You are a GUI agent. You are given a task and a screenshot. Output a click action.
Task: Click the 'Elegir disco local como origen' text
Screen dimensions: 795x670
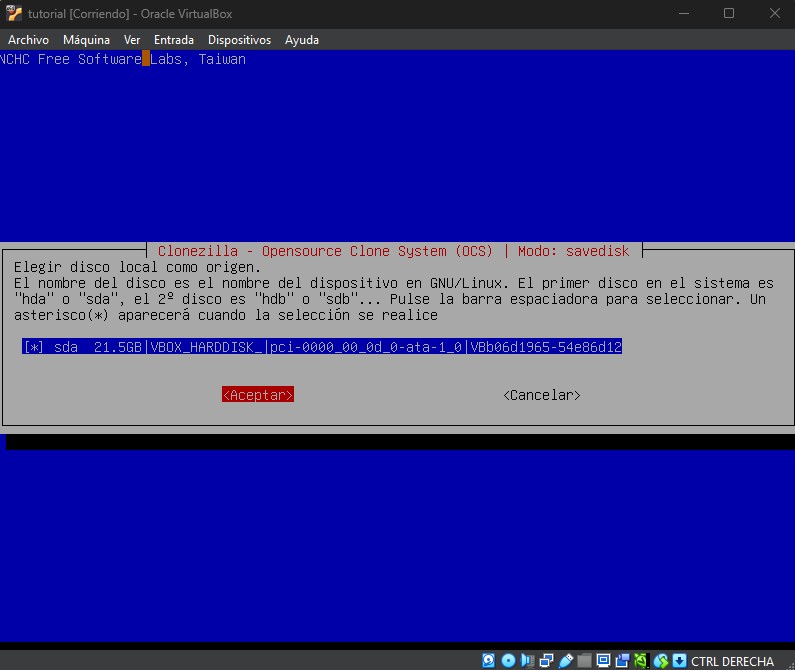137,267
